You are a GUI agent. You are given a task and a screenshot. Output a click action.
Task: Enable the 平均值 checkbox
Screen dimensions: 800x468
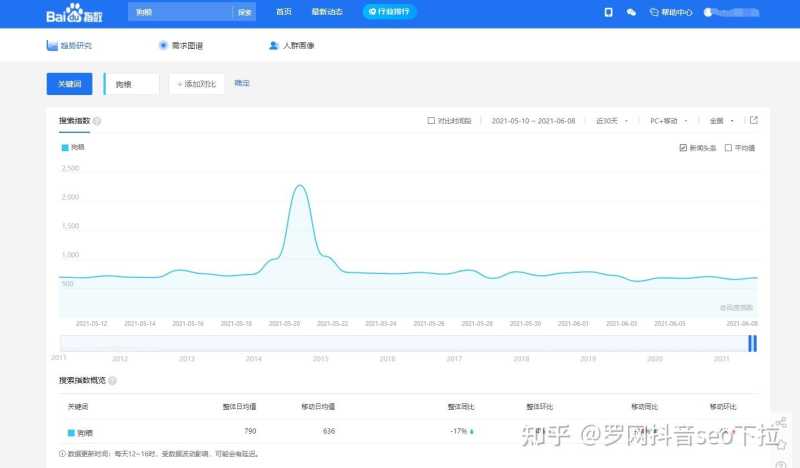click(x=728, y=148)
